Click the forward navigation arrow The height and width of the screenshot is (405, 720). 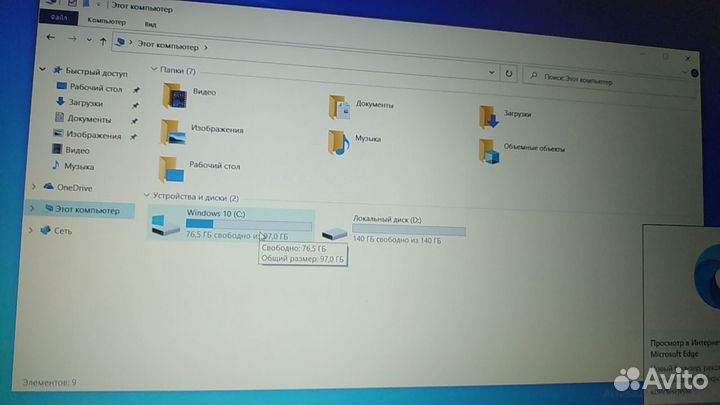coord(72,39)
